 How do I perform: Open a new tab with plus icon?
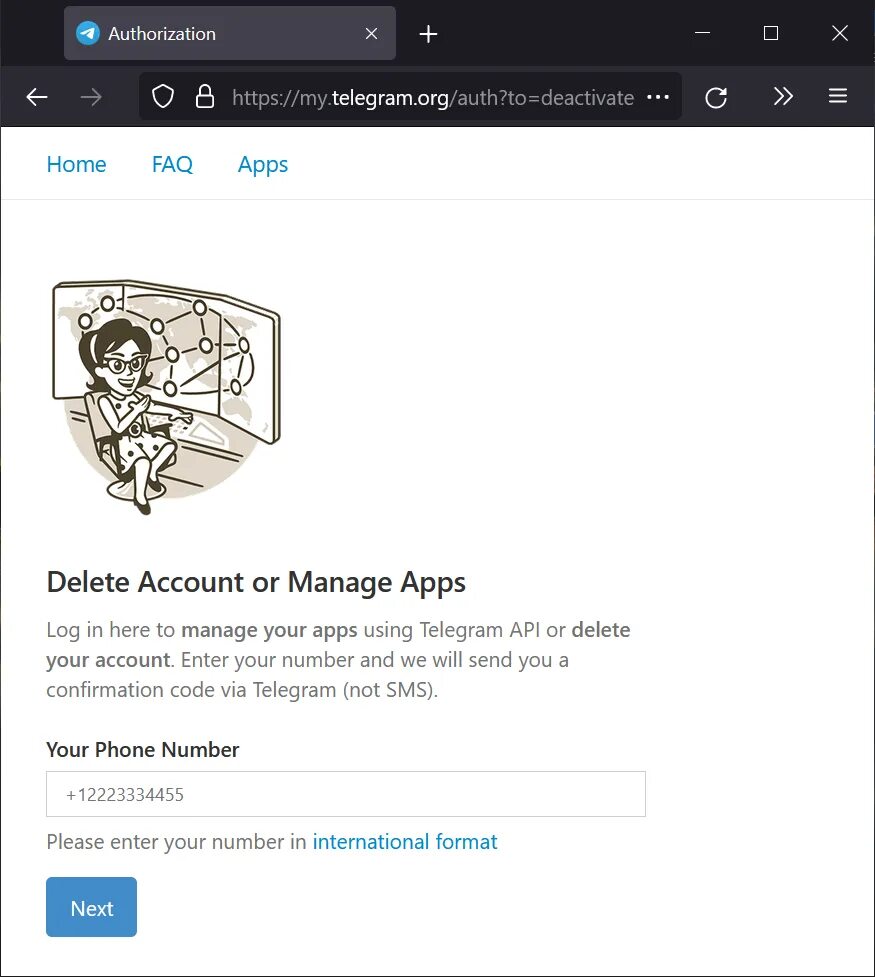click(x=428, y=34)
